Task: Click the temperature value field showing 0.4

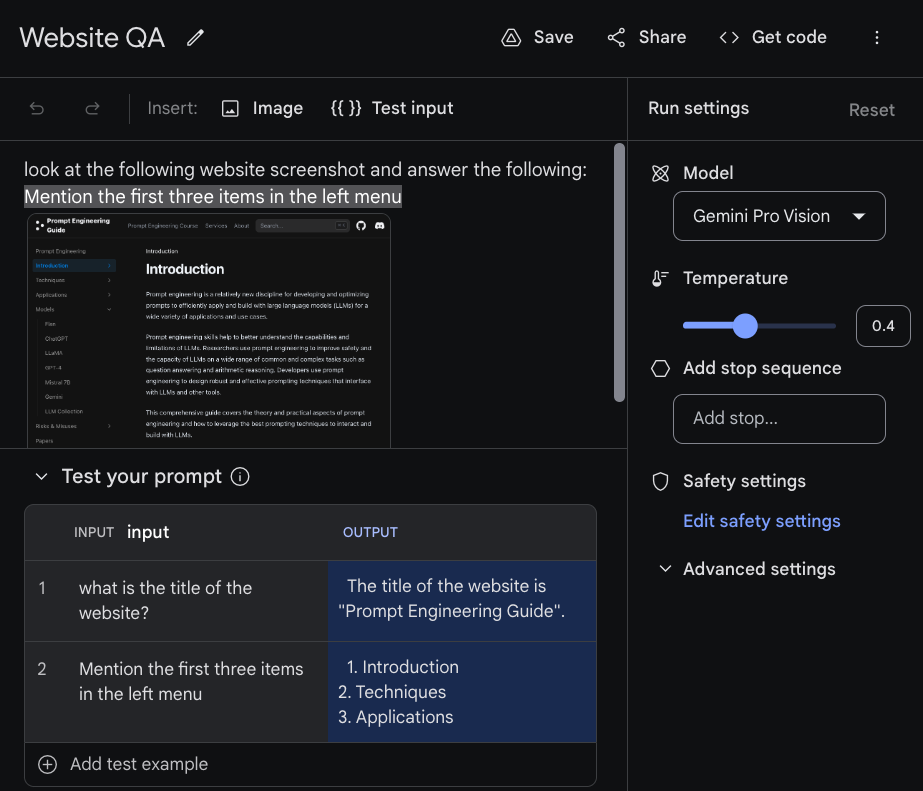Action: coord(882,326)
